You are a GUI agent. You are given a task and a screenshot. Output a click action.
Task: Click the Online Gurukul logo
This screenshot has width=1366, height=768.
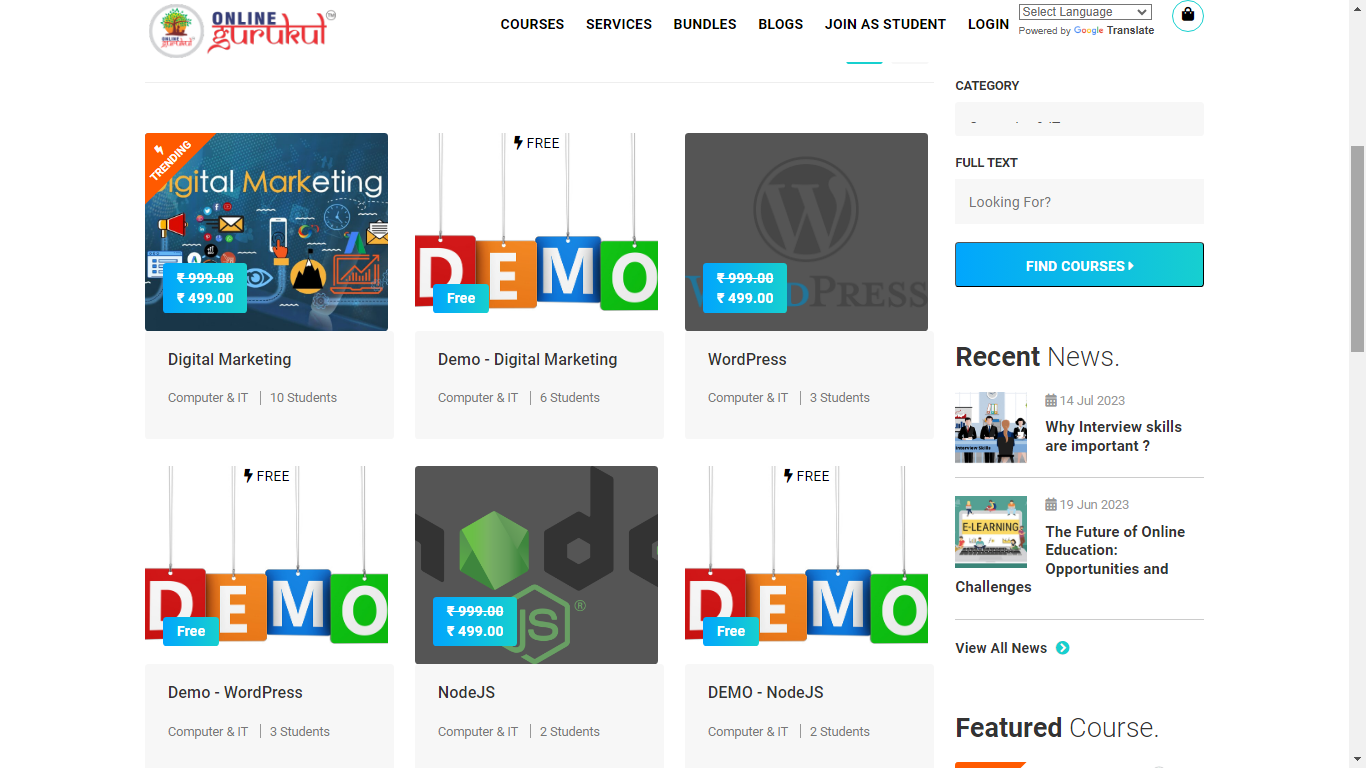(242, 29)
